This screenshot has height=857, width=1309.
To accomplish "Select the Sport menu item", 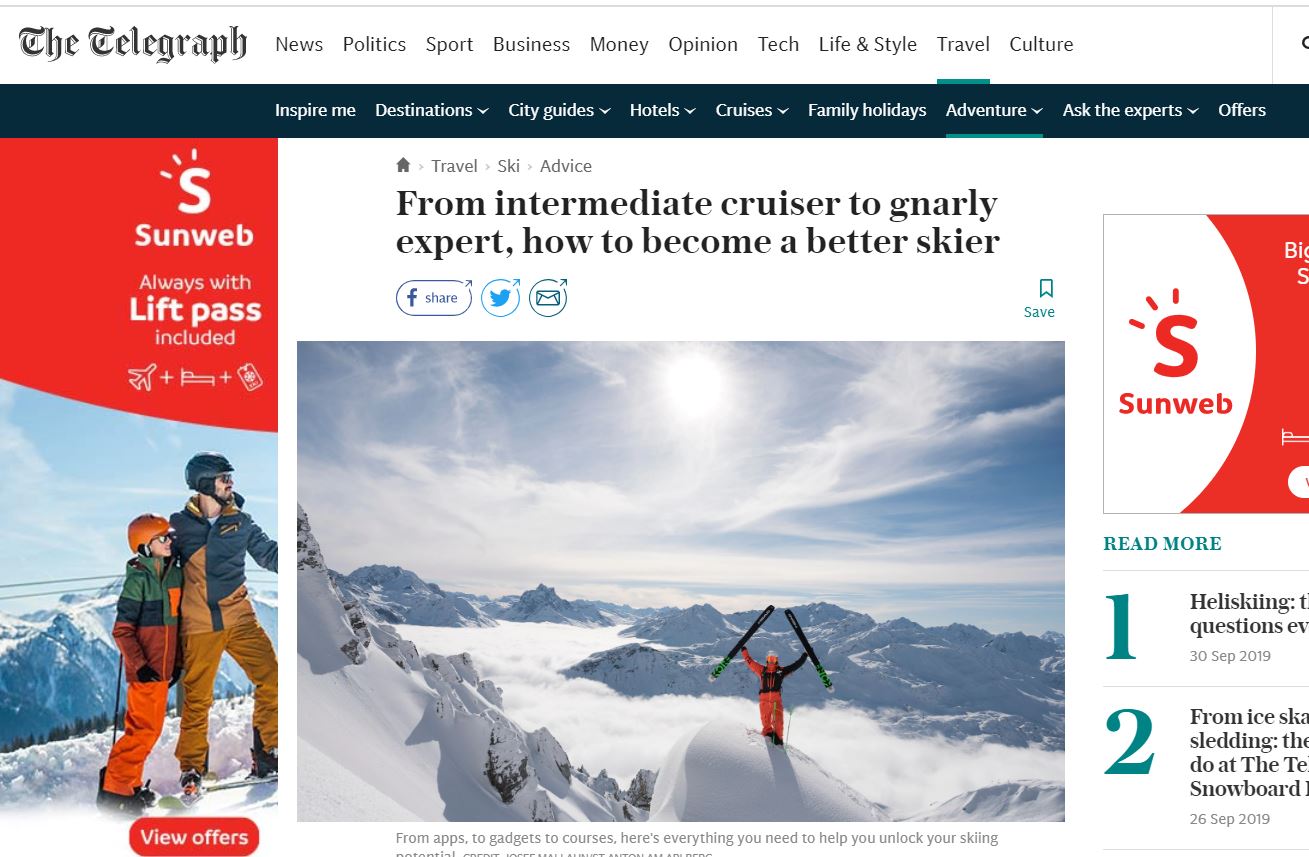I will [449, 44].
